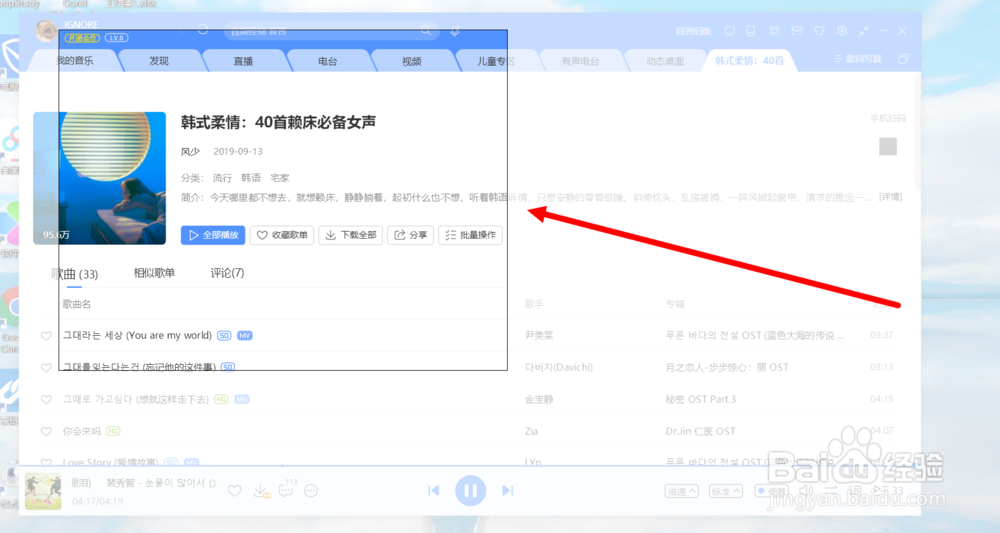Click the user avatar picture

click(45, 30)
